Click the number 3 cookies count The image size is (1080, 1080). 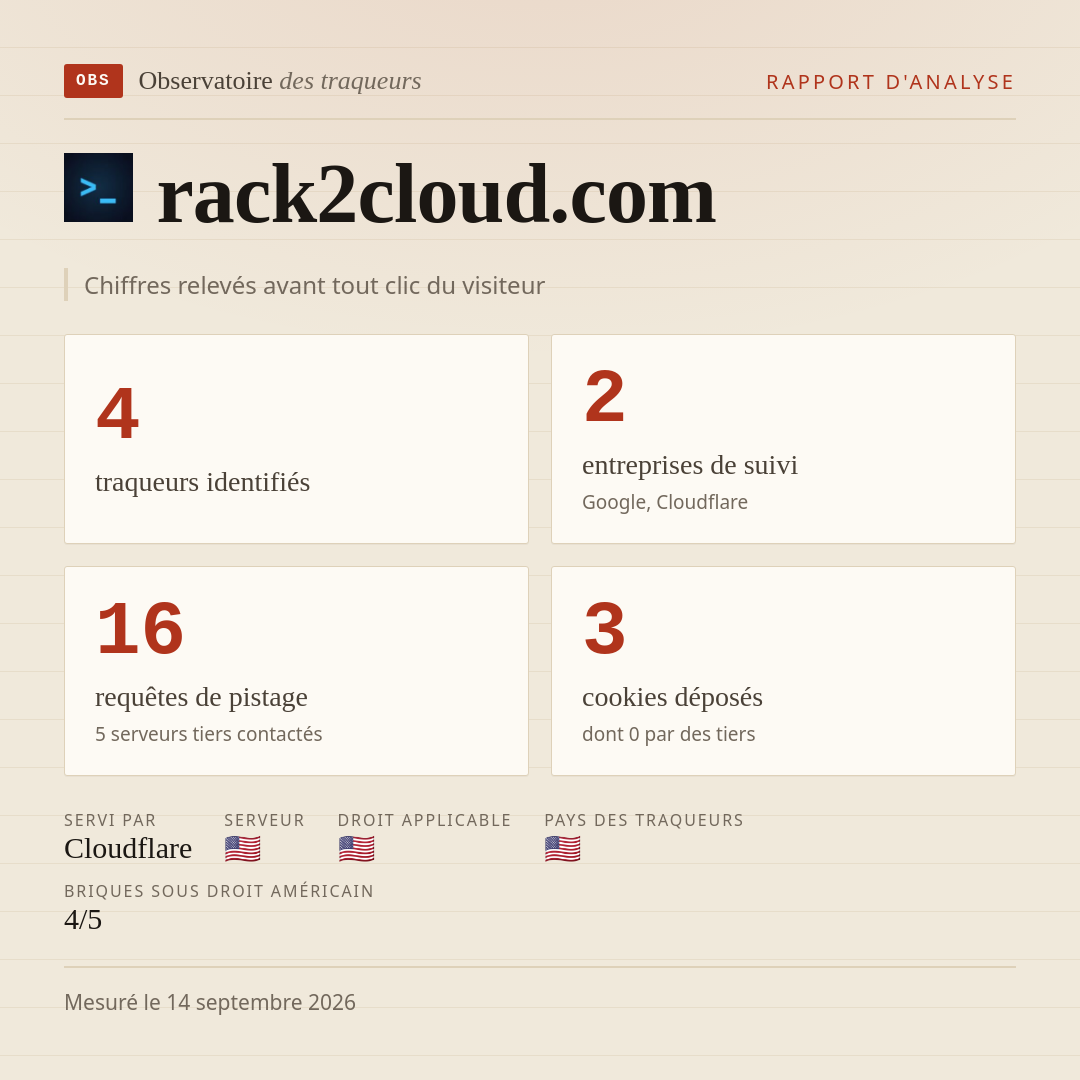(605, 629)
